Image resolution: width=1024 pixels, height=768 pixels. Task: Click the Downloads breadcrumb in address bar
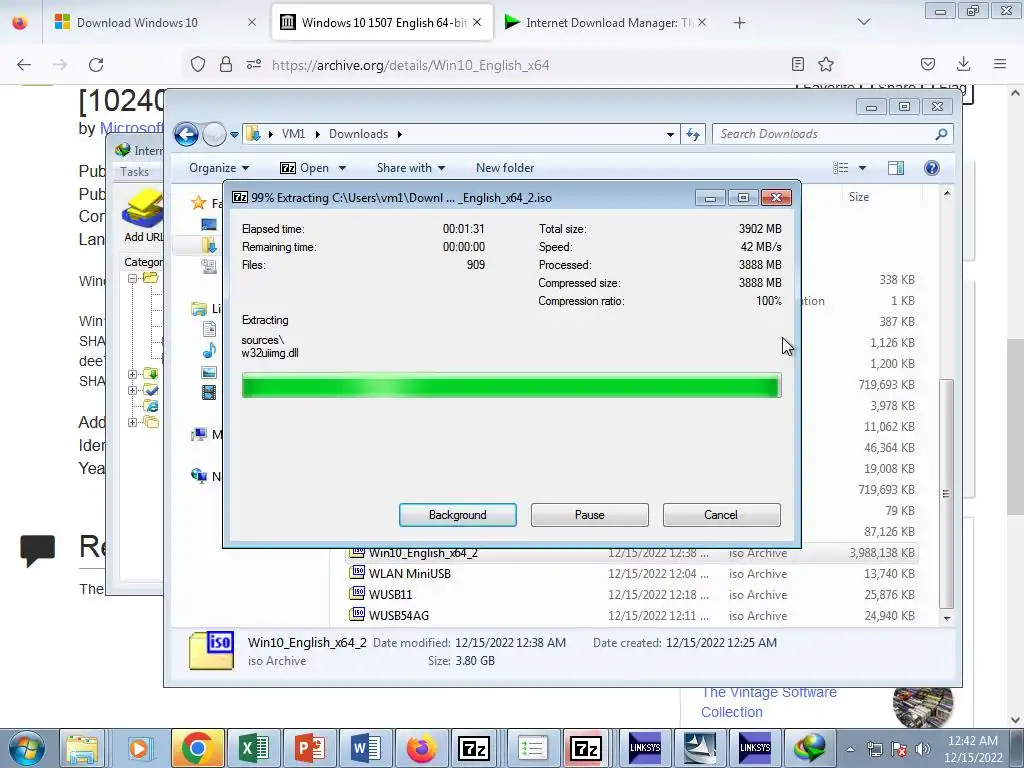[x=359, y=134]
